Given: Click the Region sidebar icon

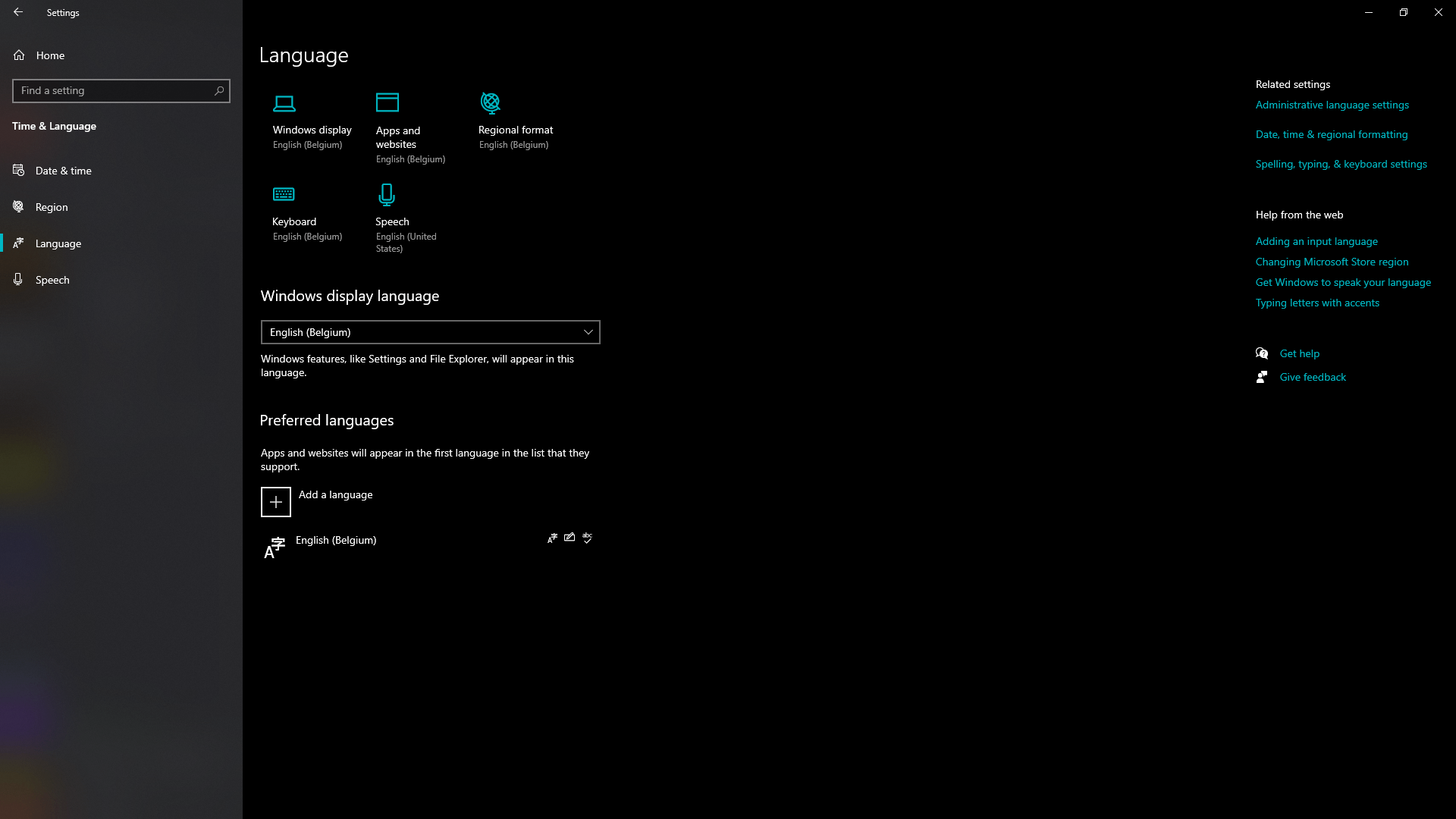Looking at the screenshot, I should point(19,206).
